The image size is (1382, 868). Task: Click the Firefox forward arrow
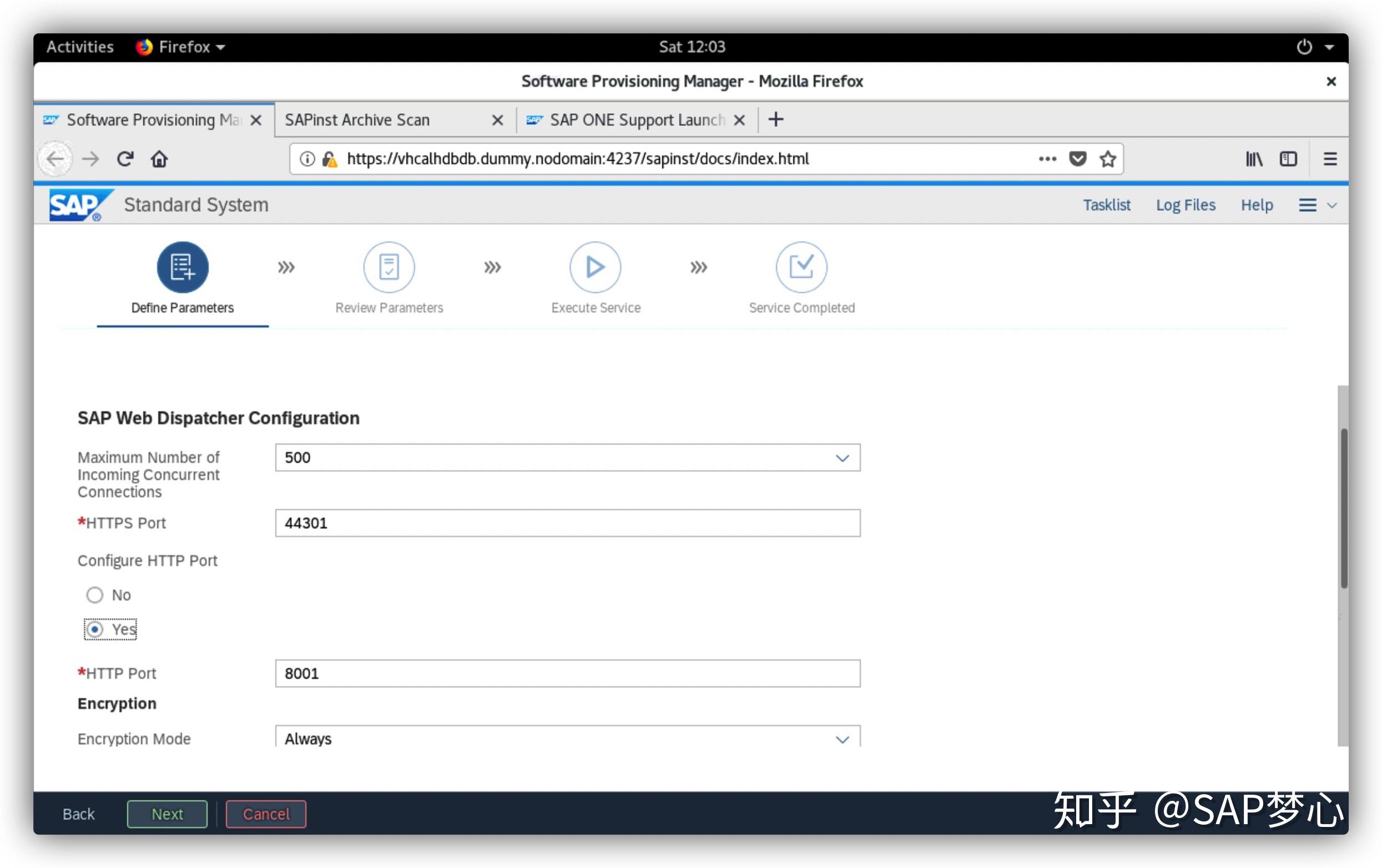90,158
